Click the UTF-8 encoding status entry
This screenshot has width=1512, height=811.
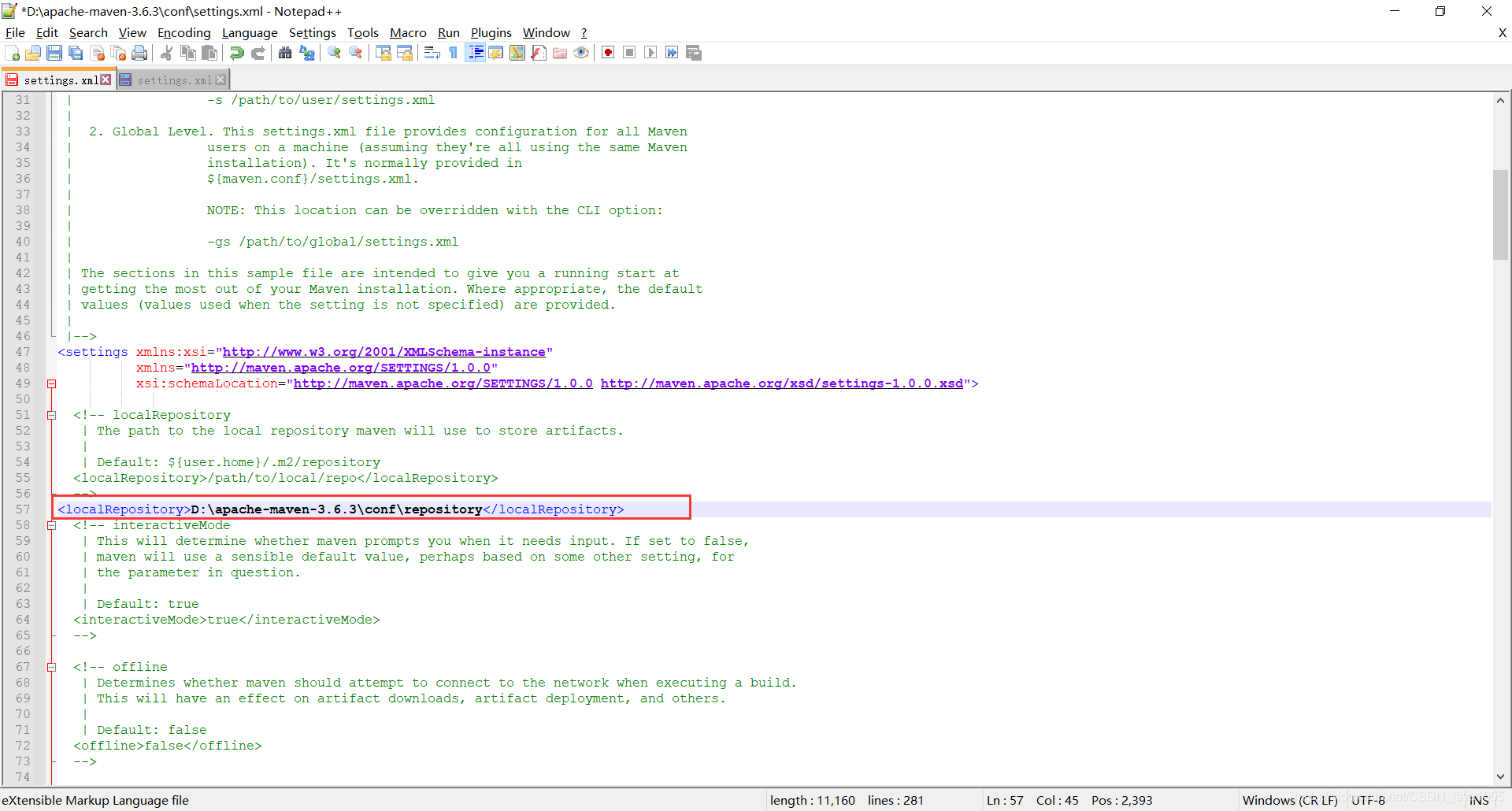pos(1369,800)
